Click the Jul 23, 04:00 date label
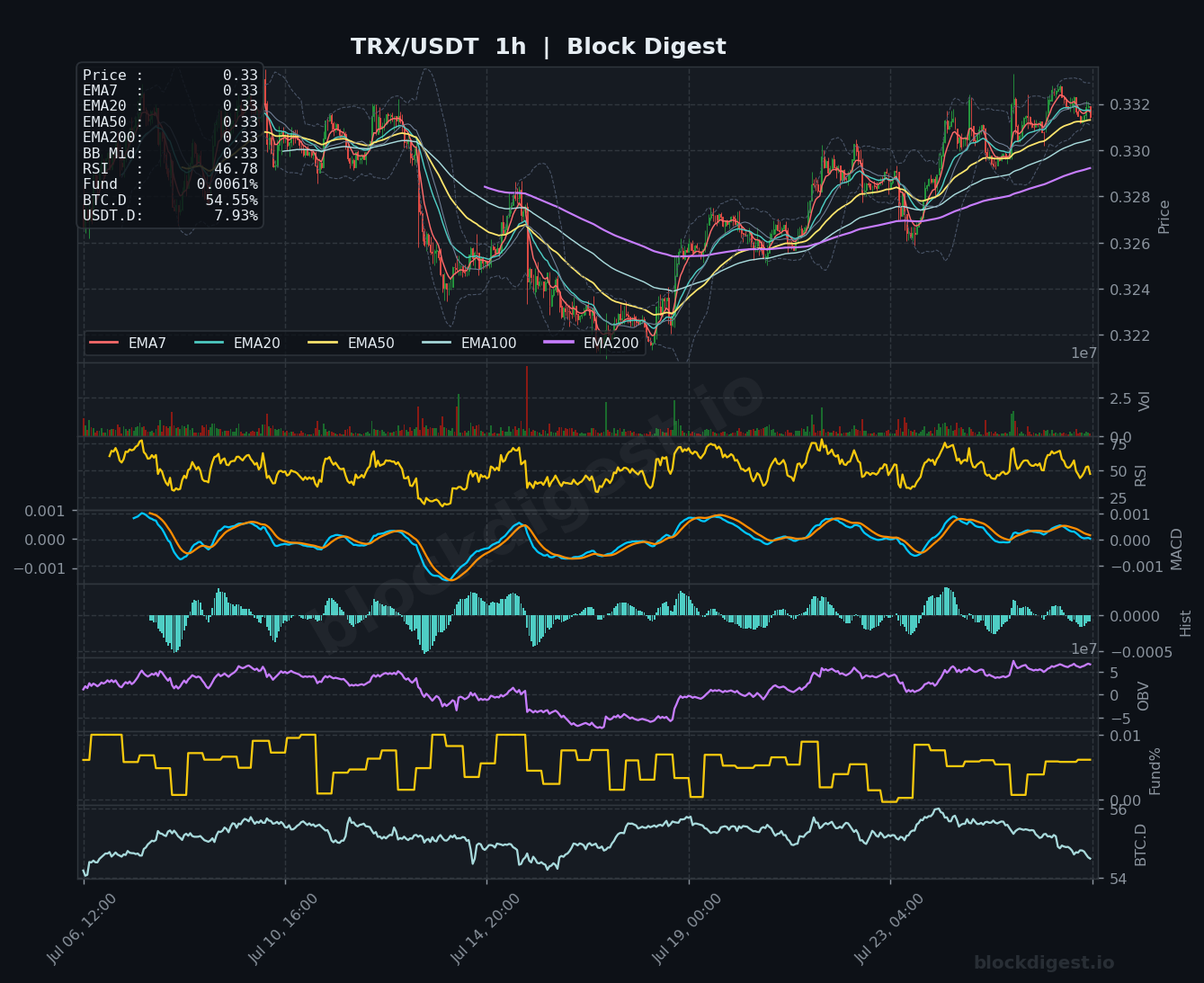The height and width of the screenshot is (983, 1204). pyautogui.click(x=889, y=928)
